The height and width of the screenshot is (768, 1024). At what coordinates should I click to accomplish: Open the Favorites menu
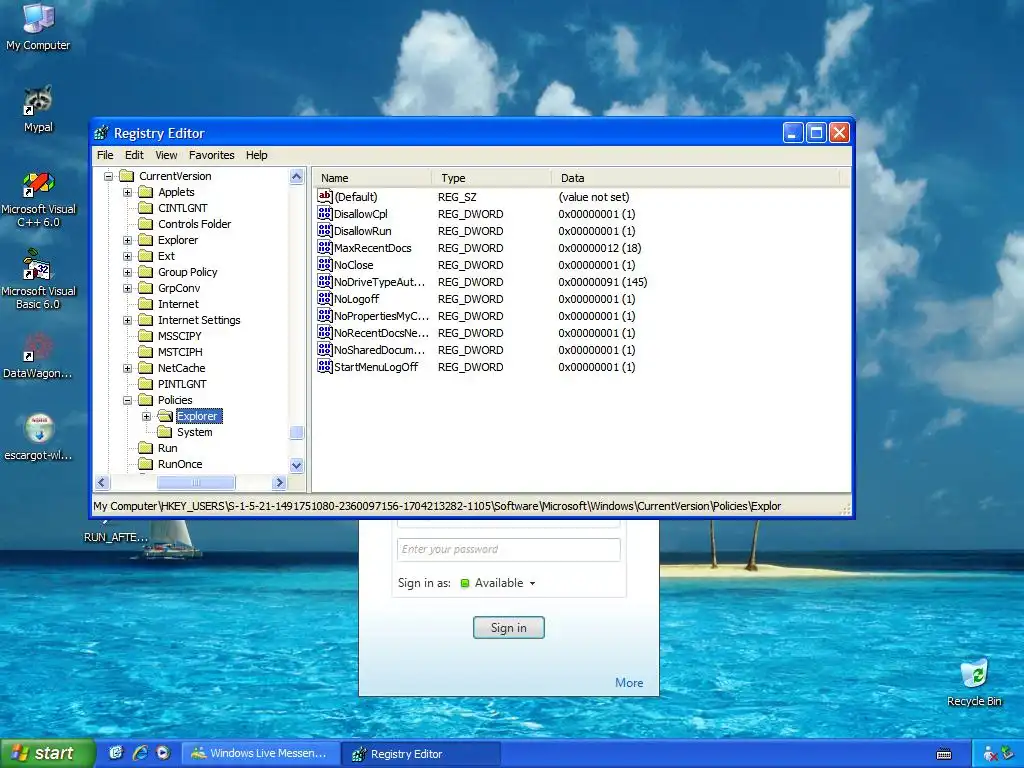(x=212, y=155)
